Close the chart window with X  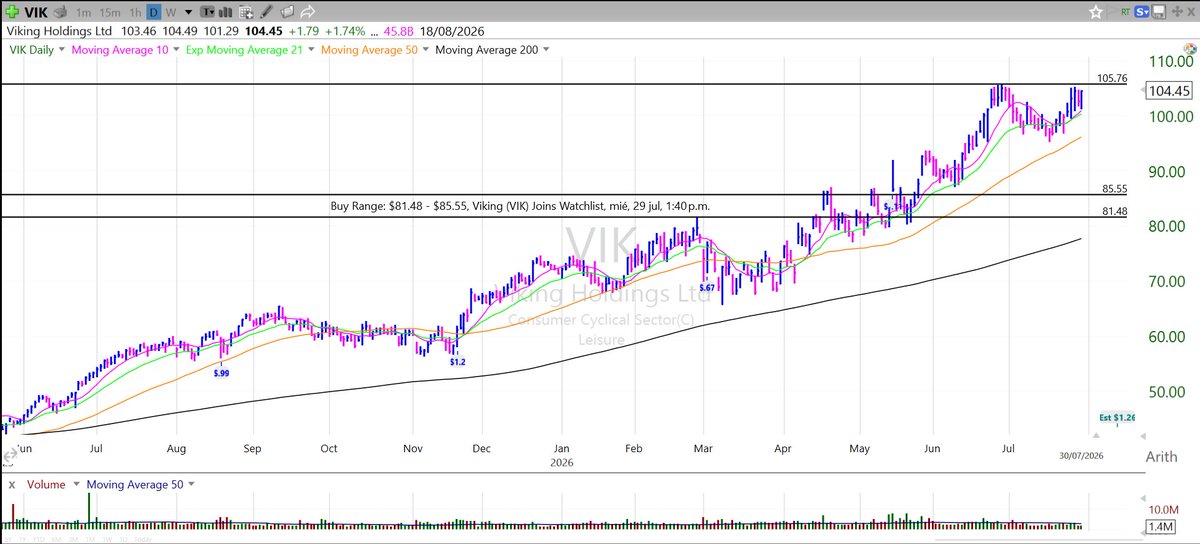pos(1191,12)
